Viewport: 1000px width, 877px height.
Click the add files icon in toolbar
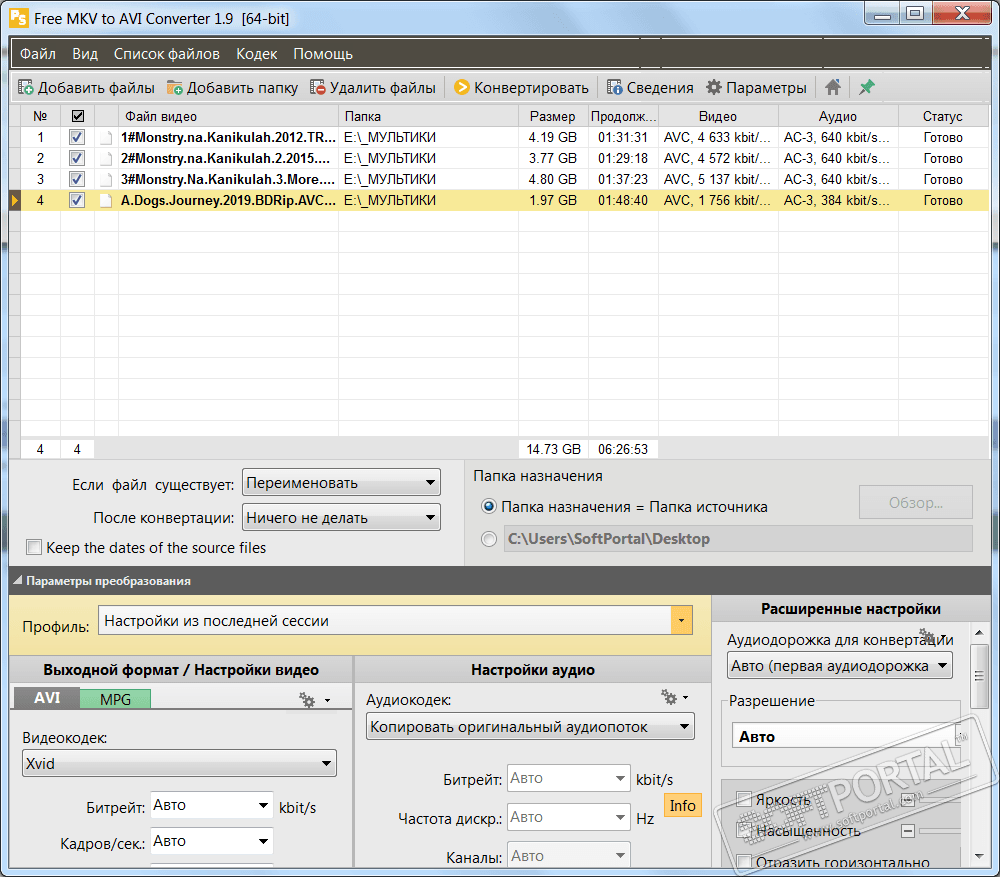pos(26,87)
